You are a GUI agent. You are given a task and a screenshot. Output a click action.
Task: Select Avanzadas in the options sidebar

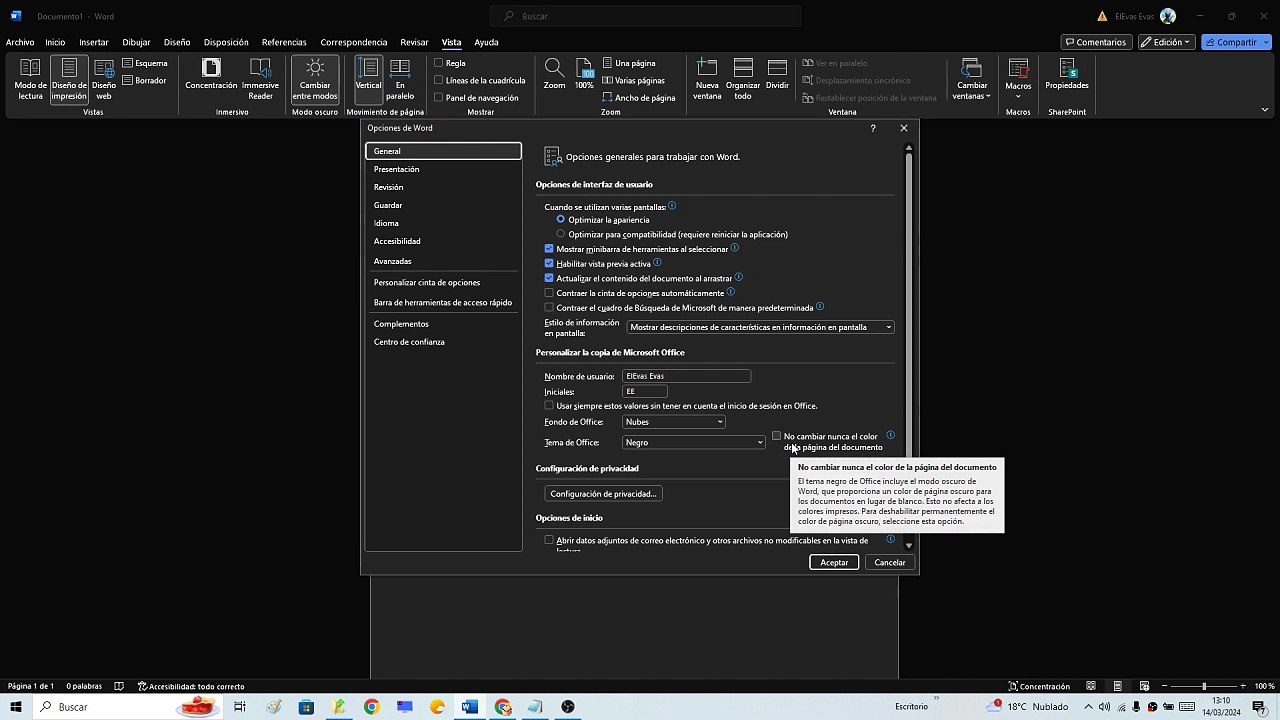click(x=392, y=261)
